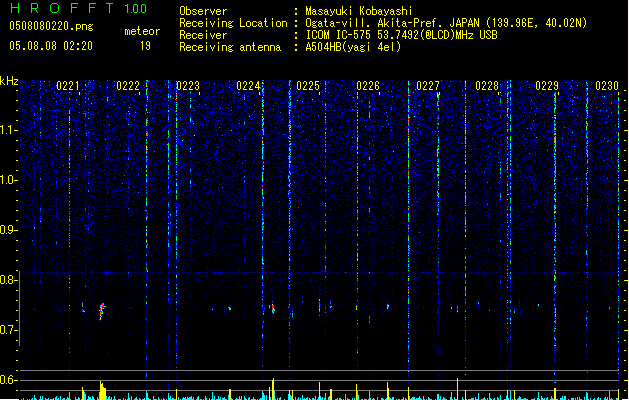Click the meteor count value 19
Image resolution: width=629 pixels, height=400 pixels.
[x=145, y=46]
